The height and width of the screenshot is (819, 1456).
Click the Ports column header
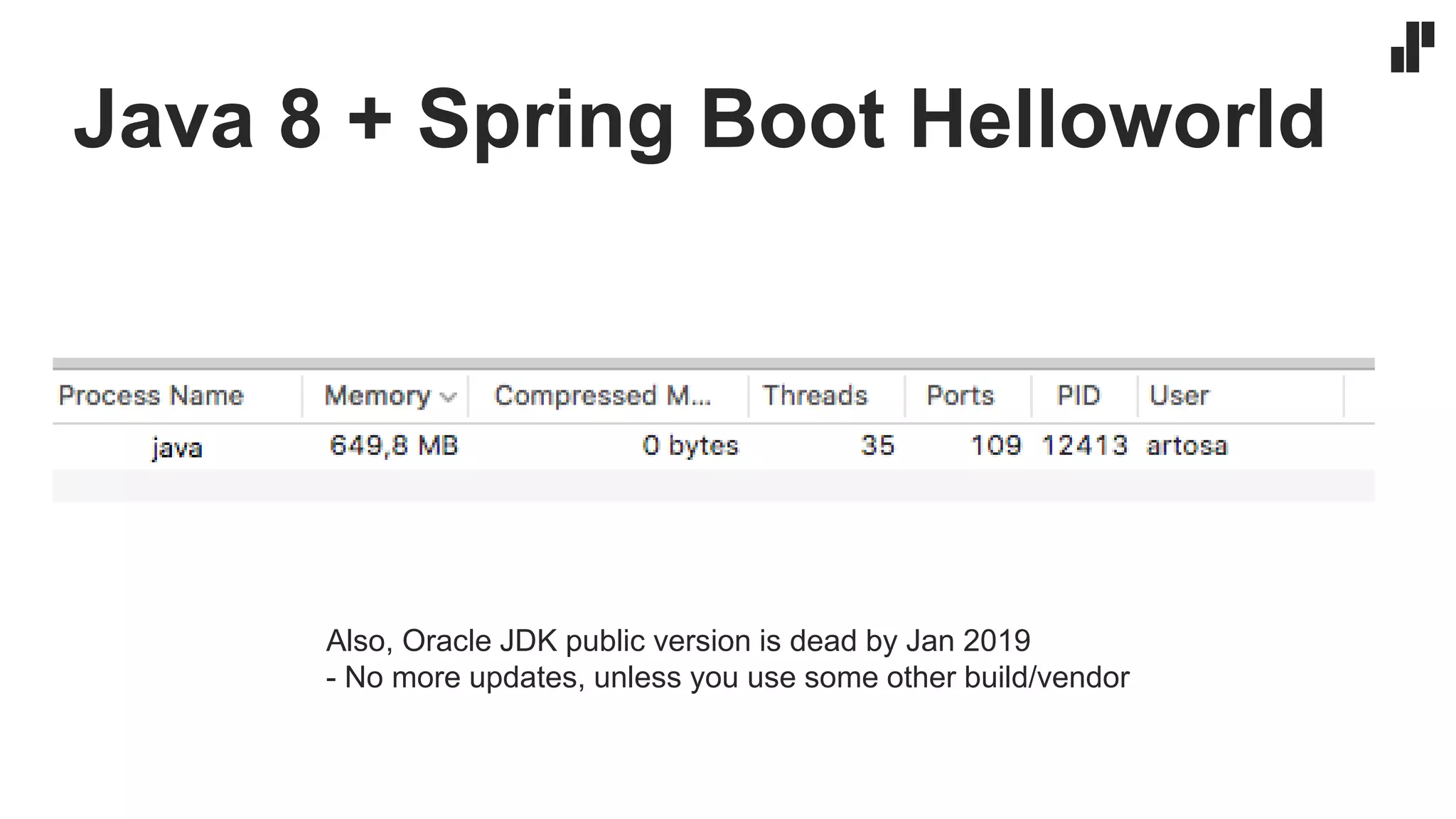[x=960, y=395]
